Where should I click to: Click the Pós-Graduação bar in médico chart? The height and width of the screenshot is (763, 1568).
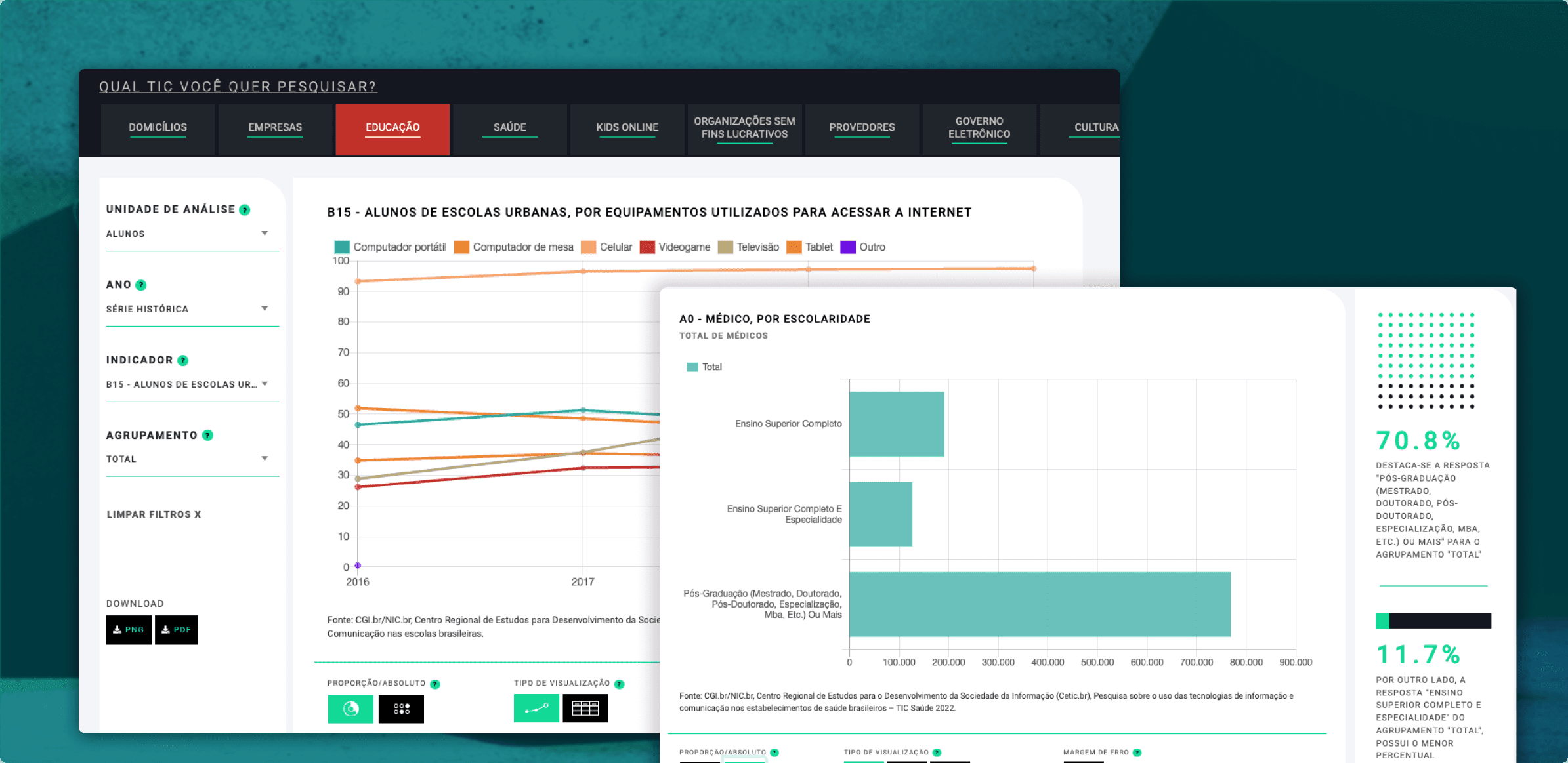pyautogui.click(x=1040, y=604)
